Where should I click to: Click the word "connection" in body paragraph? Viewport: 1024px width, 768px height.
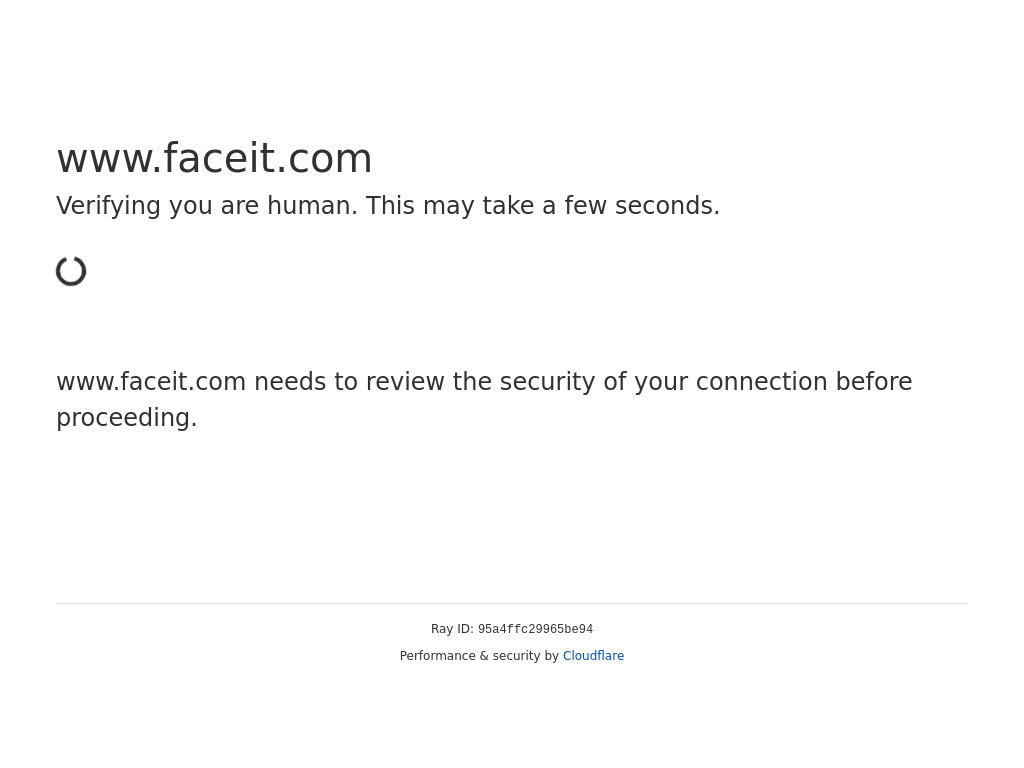(761, 382)
